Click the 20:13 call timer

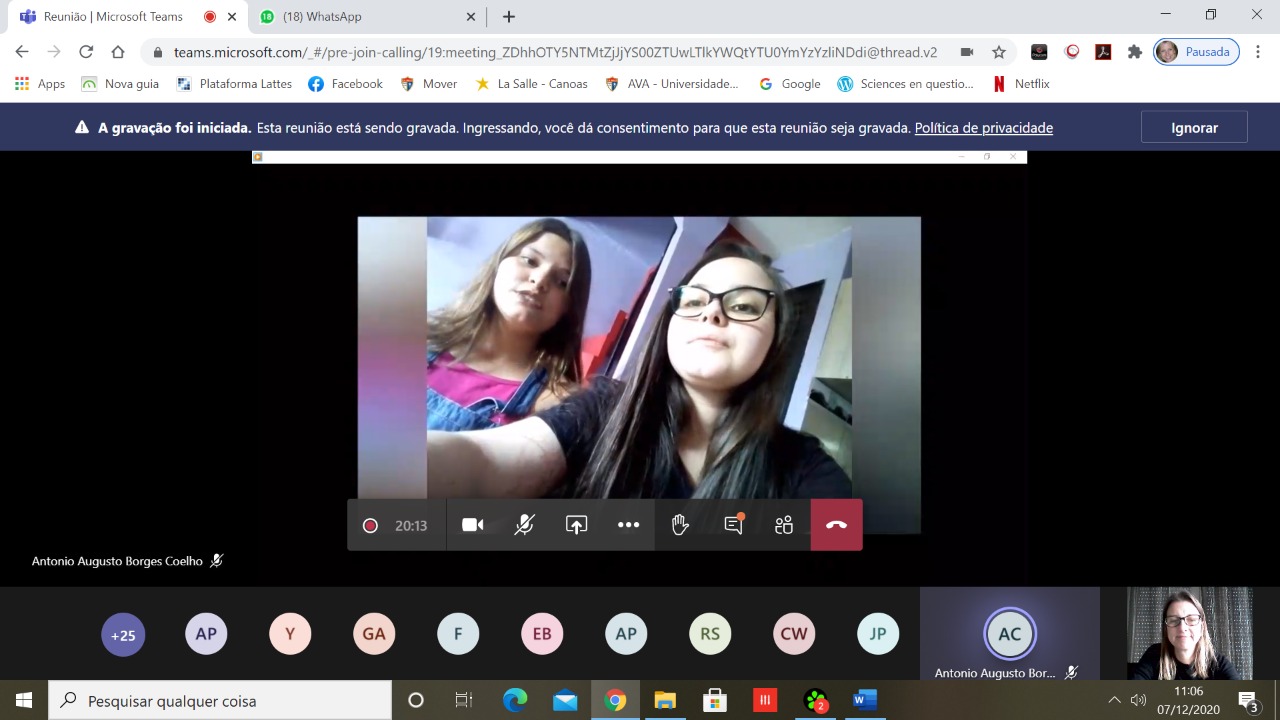pos(411,525)
